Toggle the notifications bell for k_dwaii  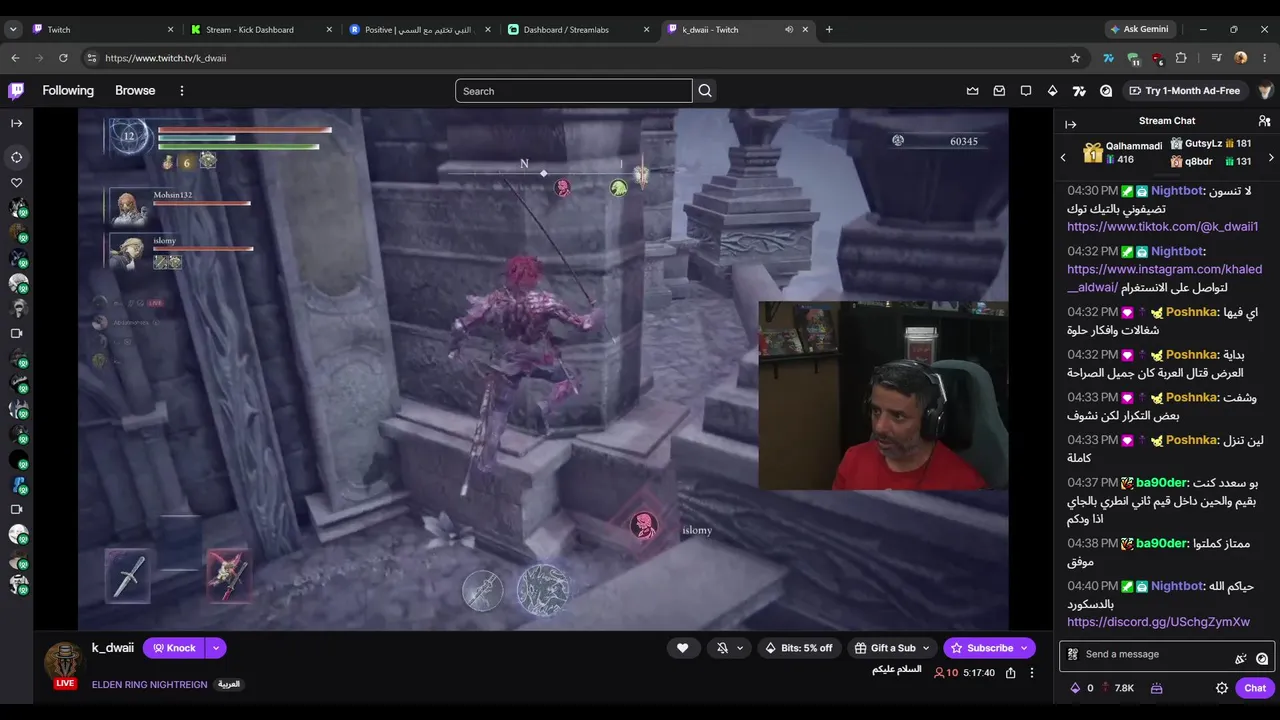tap(722, 648)
